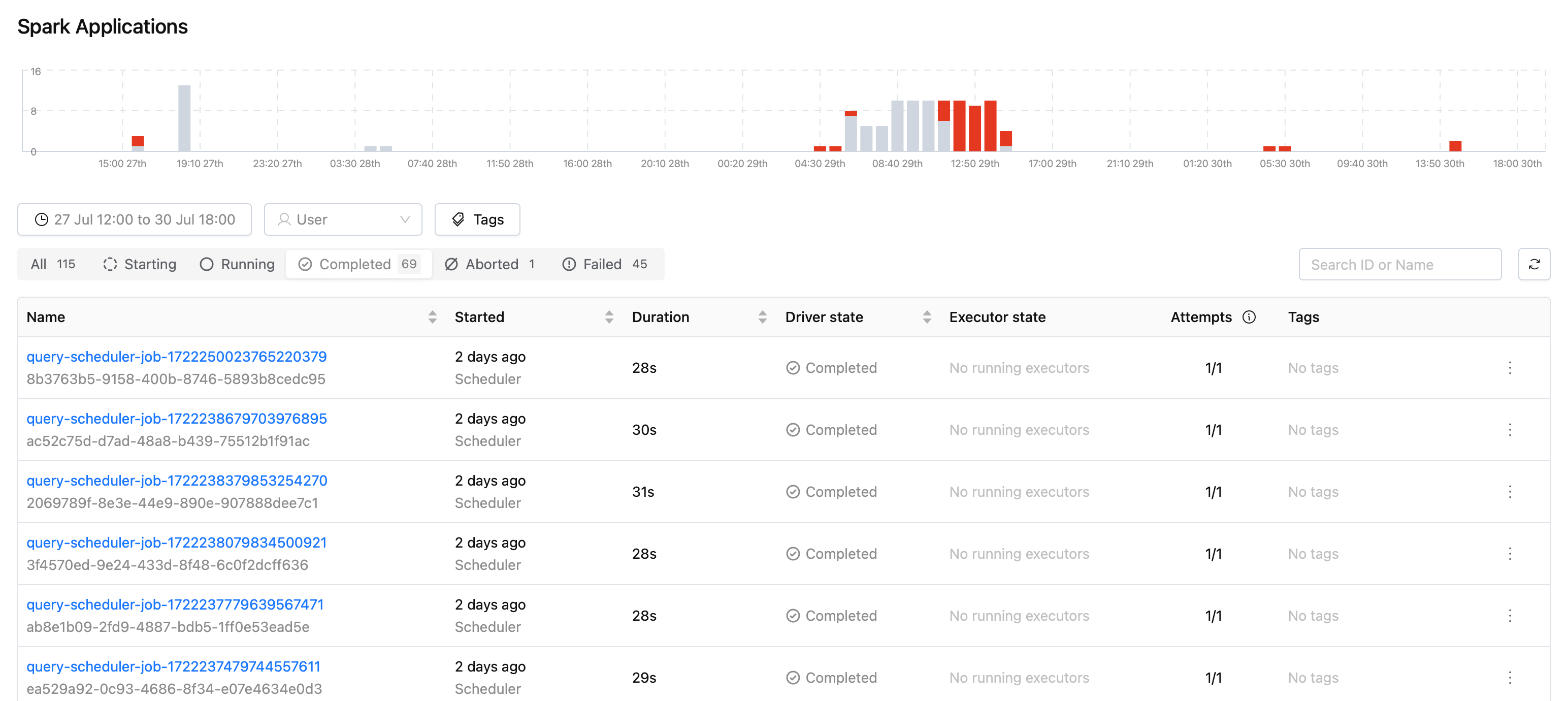Click the Search ID or Name field
This screenshot has width=1568, height=701.
tap(1399, 264)
